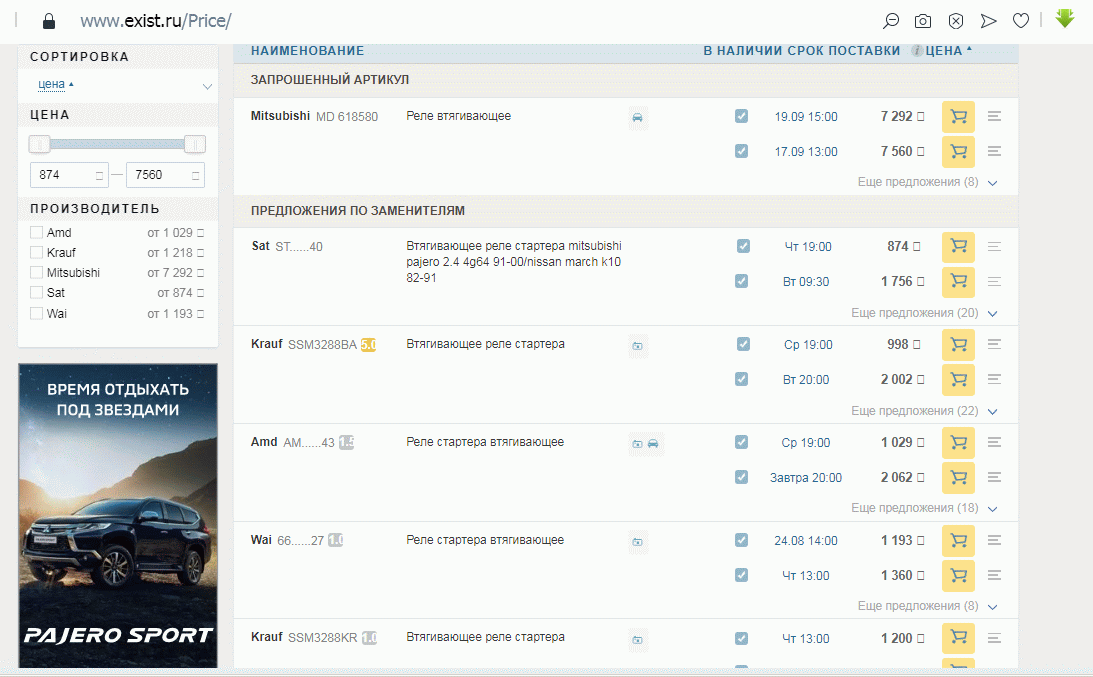Add Krauf 998 offer to cart
The image size is (1093, 677).
pos(958,345)
